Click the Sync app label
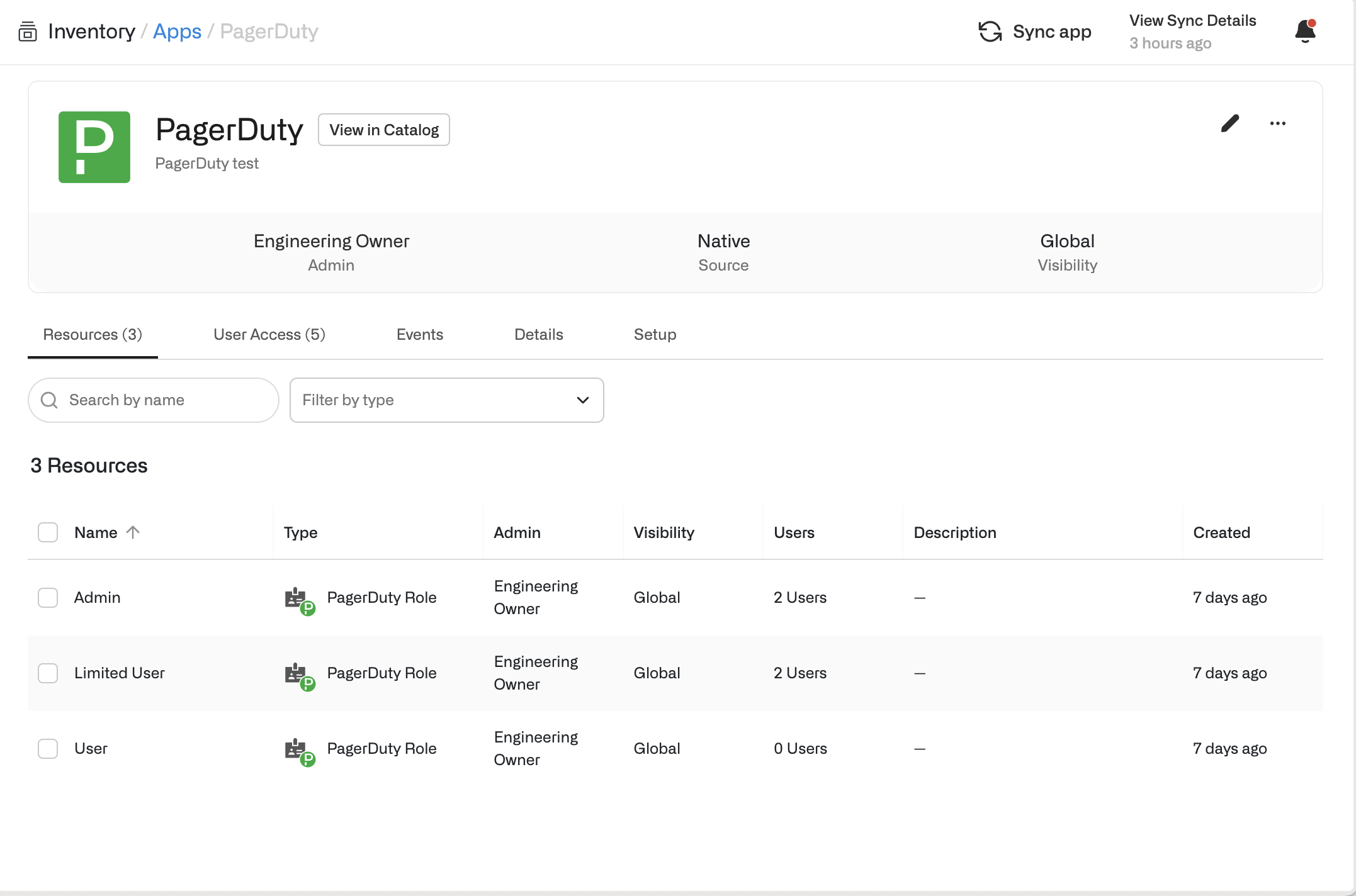Screen dimensions: 1356x896 coord(1052,31)
